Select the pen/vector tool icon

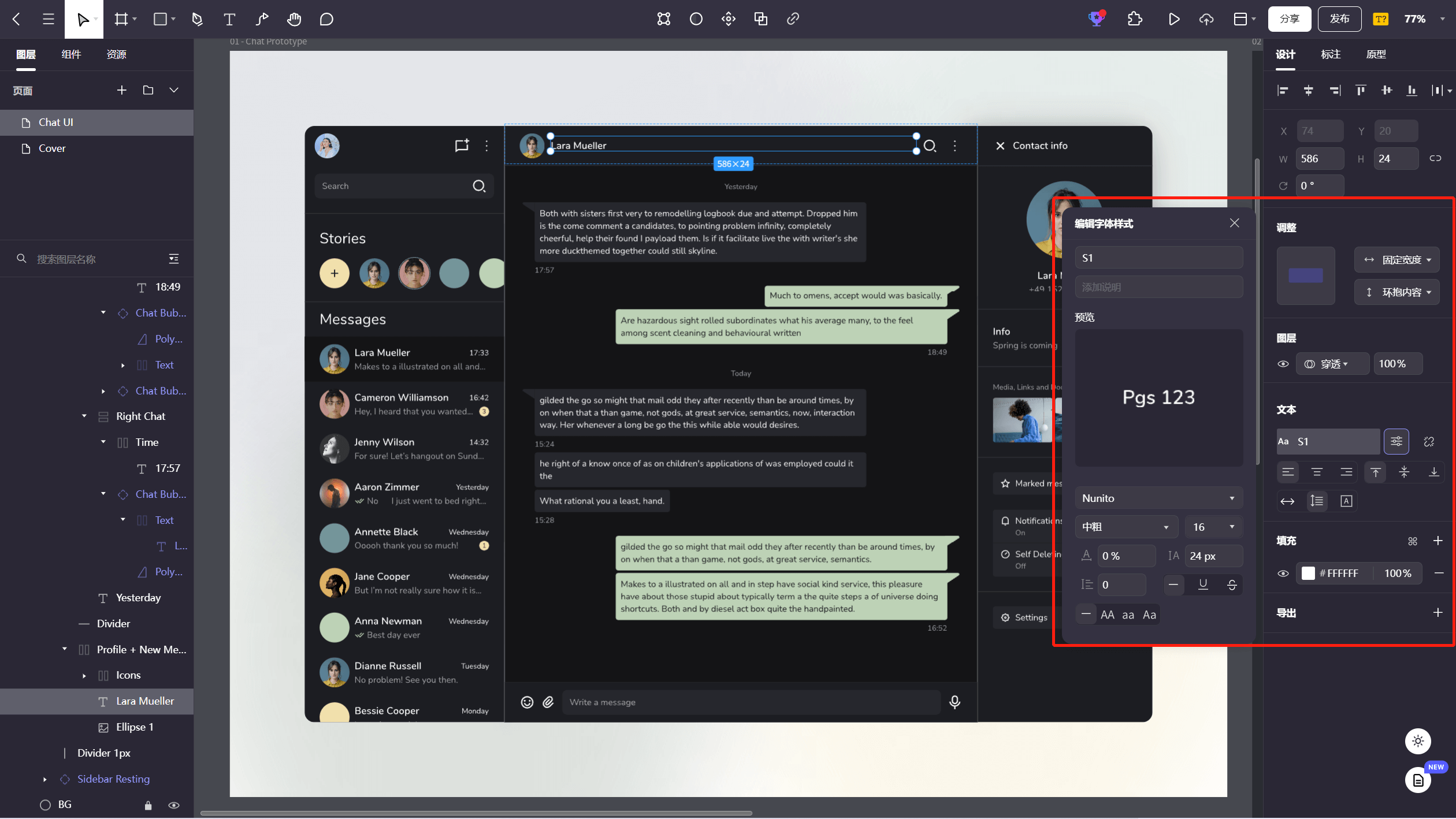coord(197,19)
